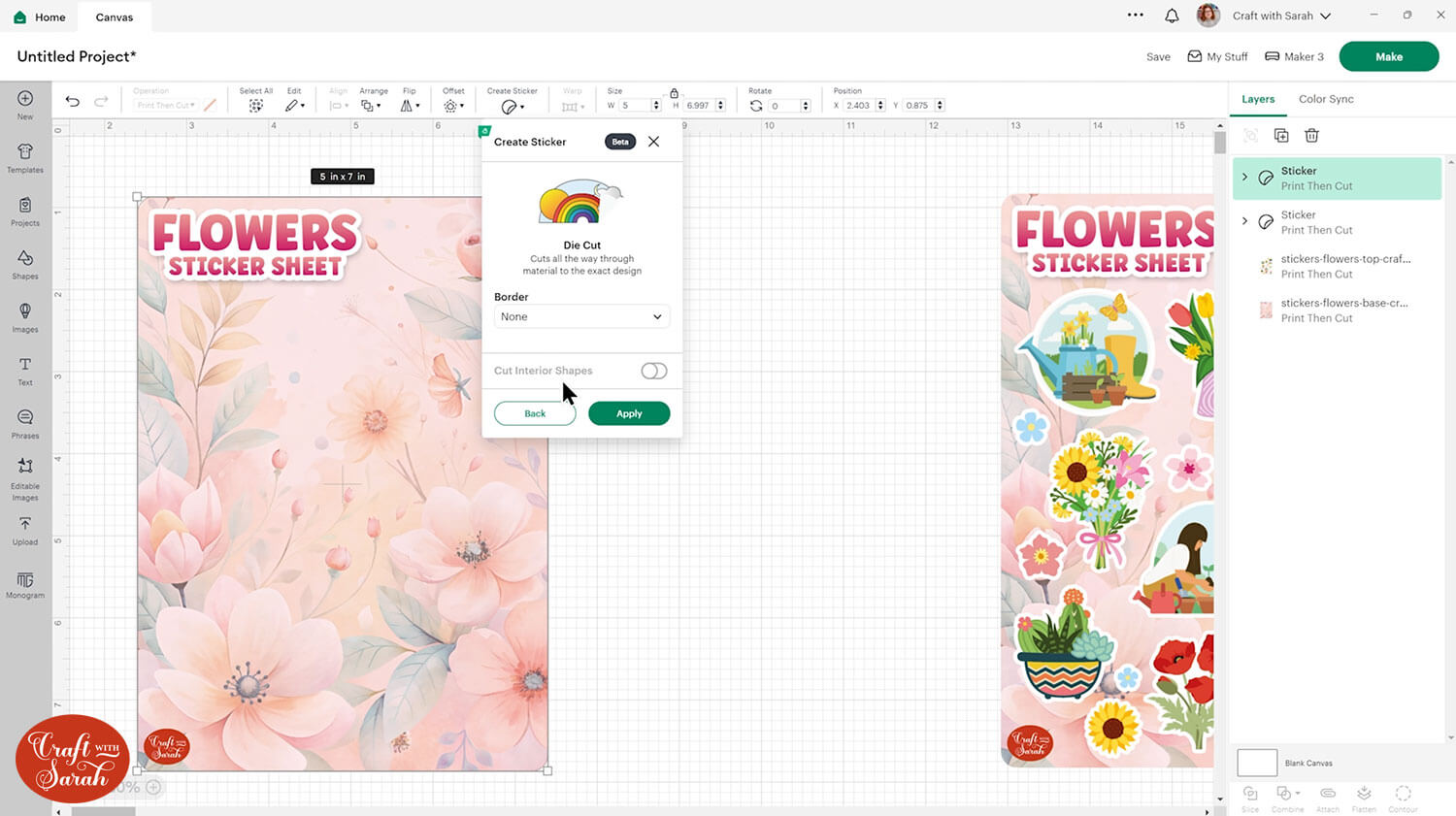Switch to the Color Sync tab
The width and height of the screenshot is (1456, 816).
click(1325, 99)
